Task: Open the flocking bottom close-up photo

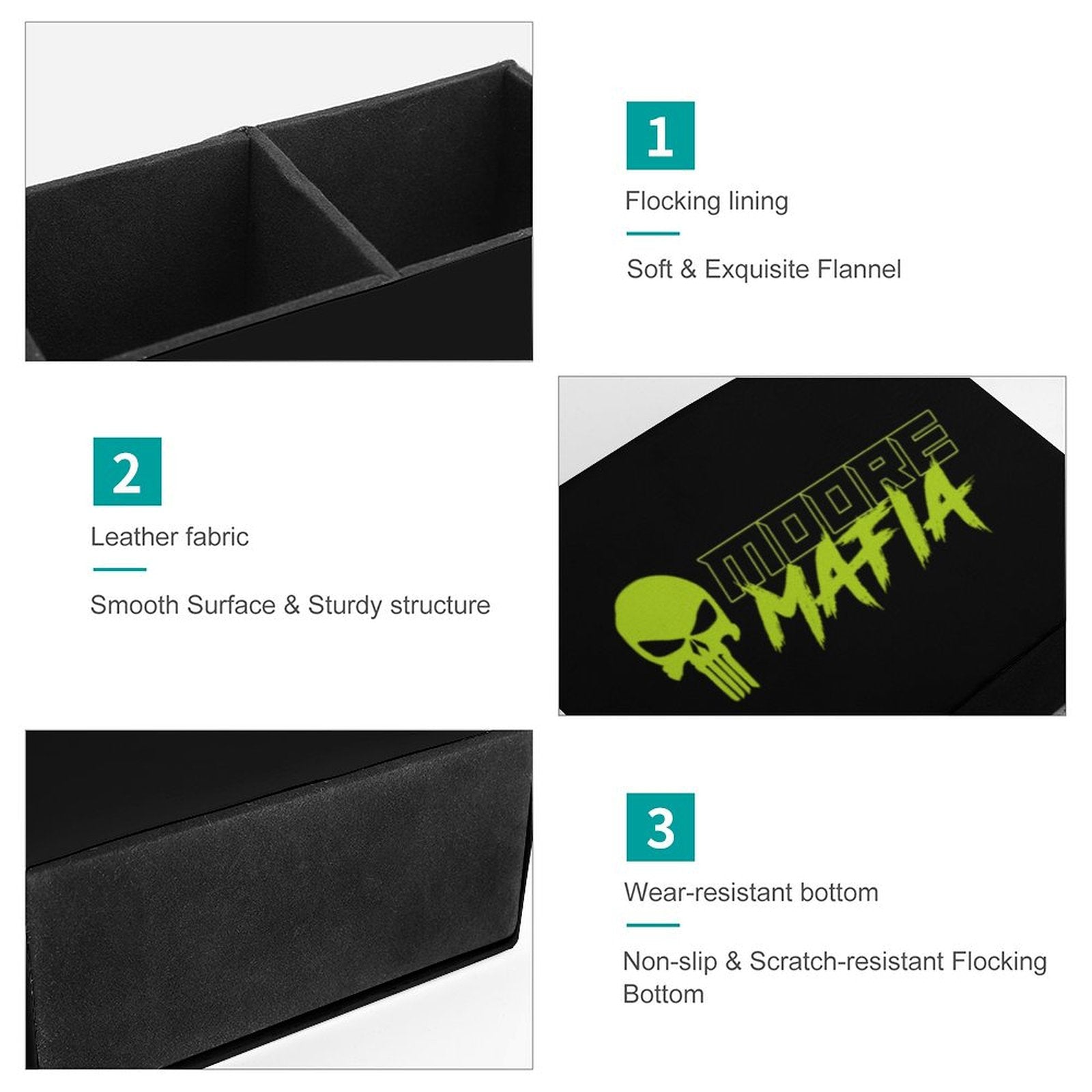Action: [x=279, y=900]
